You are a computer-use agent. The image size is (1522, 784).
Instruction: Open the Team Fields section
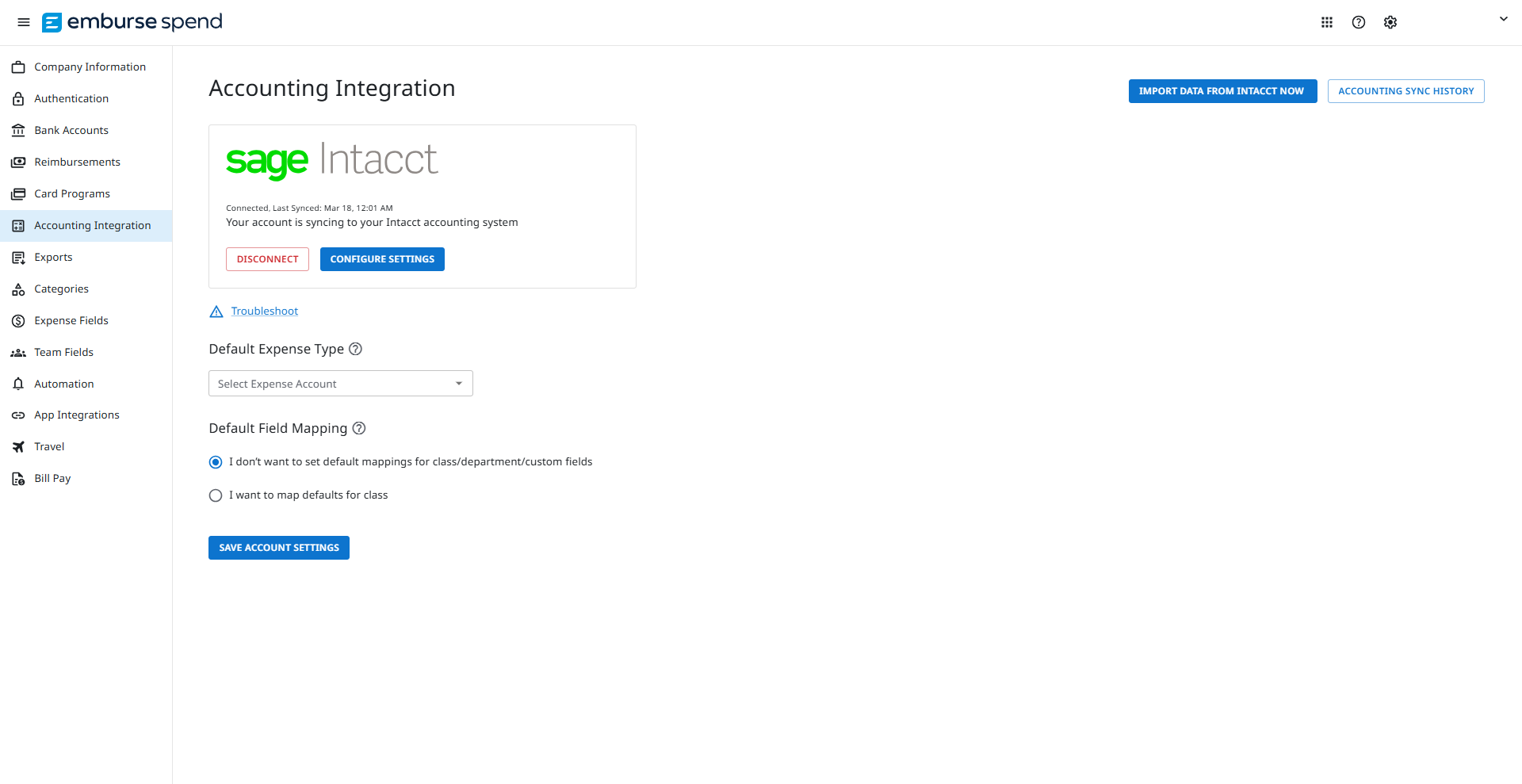click(63, 352)
